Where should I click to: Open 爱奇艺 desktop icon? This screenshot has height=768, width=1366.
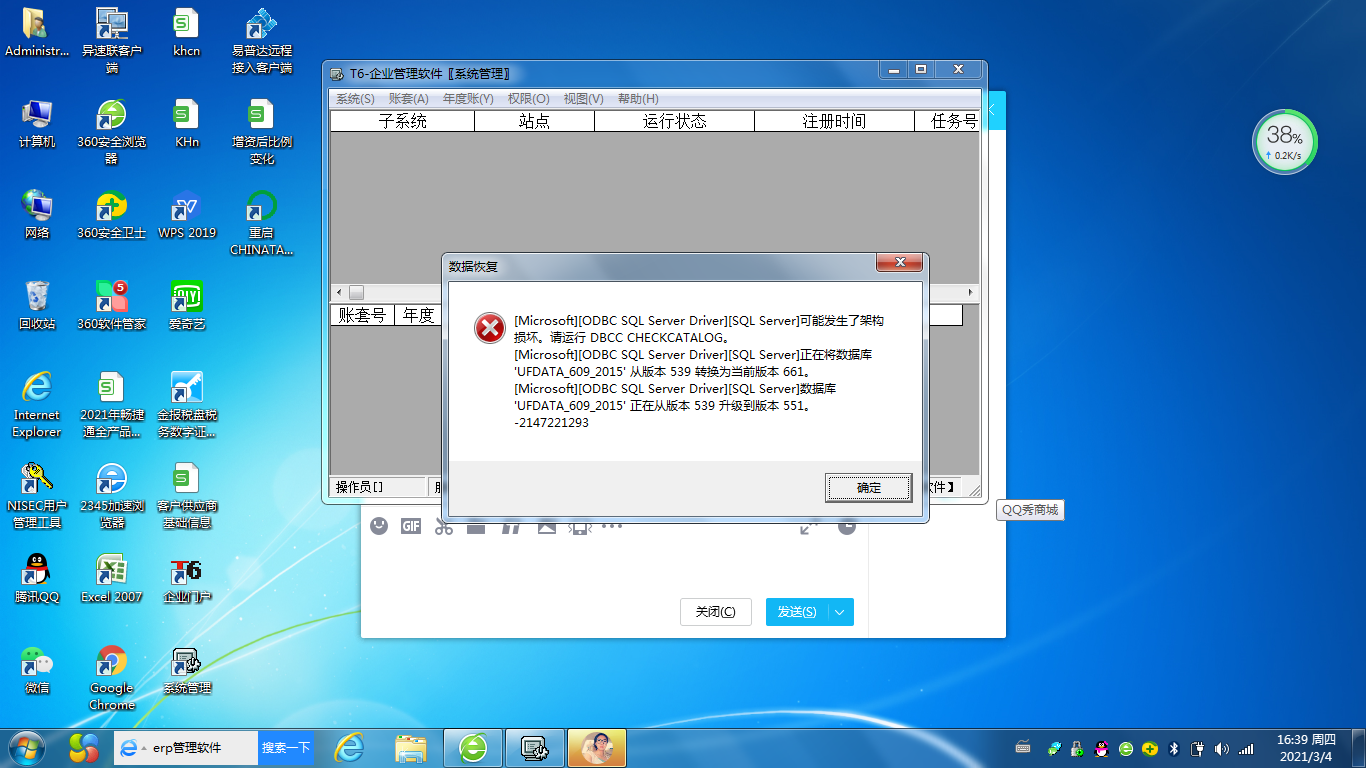(187, 306)
